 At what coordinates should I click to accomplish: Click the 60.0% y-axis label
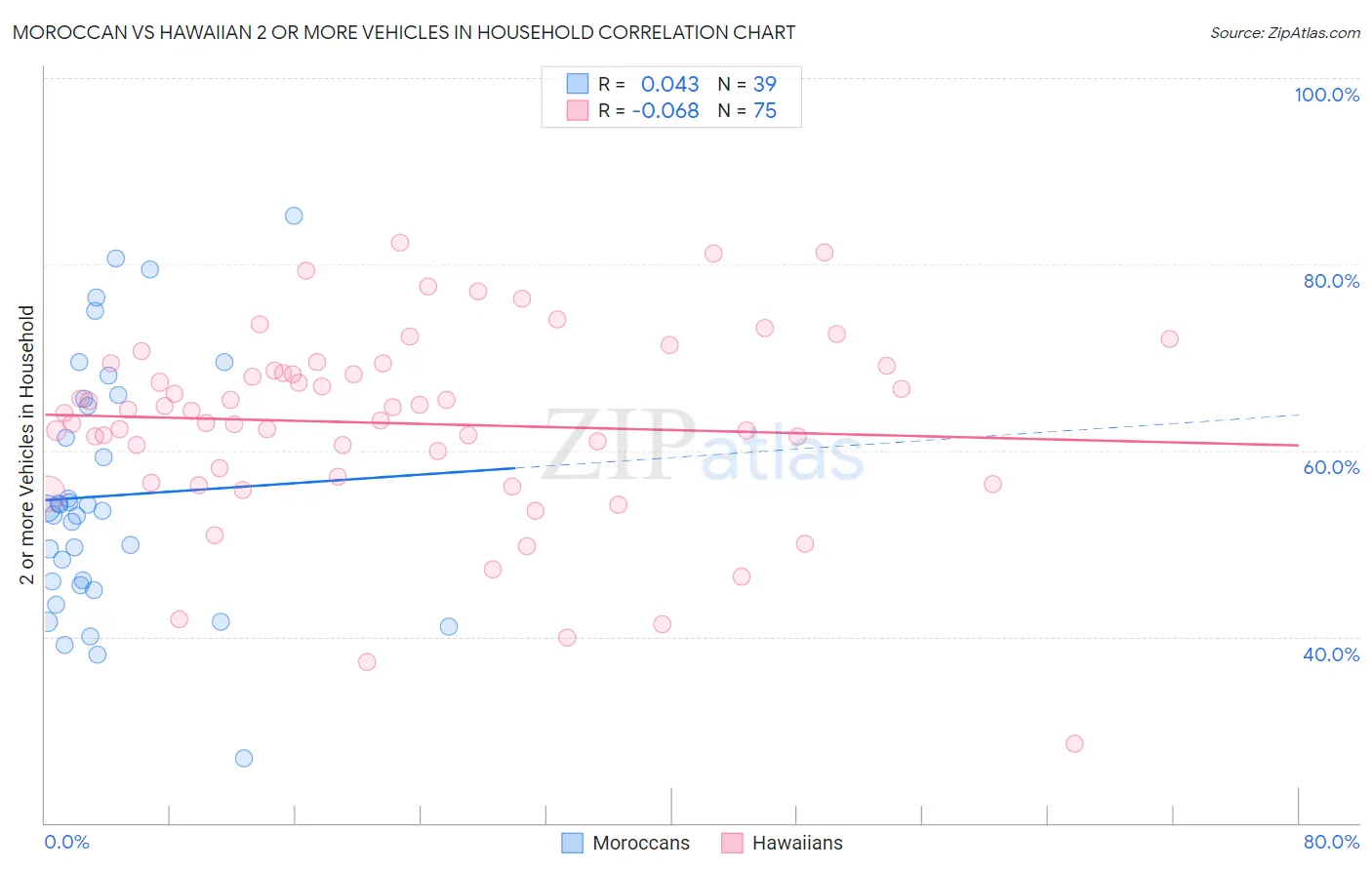coord(1331,467)
